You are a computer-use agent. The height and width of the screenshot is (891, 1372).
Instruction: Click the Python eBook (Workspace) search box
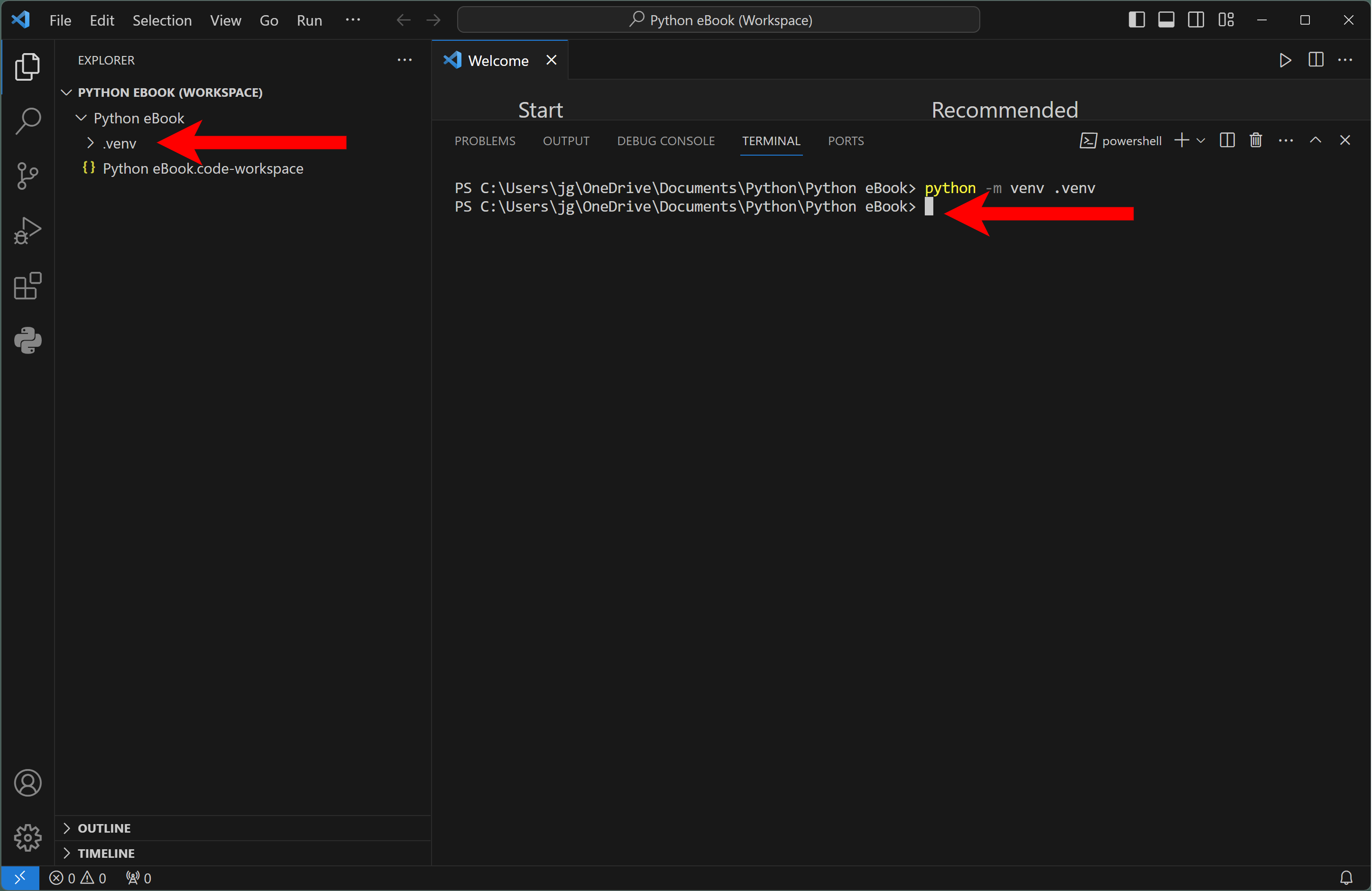718,20
